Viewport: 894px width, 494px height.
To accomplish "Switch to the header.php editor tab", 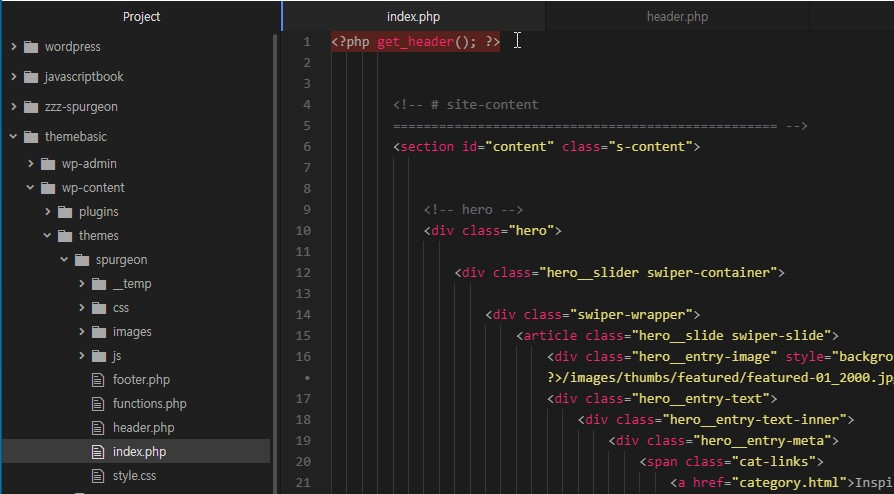I will pos(677,17).
